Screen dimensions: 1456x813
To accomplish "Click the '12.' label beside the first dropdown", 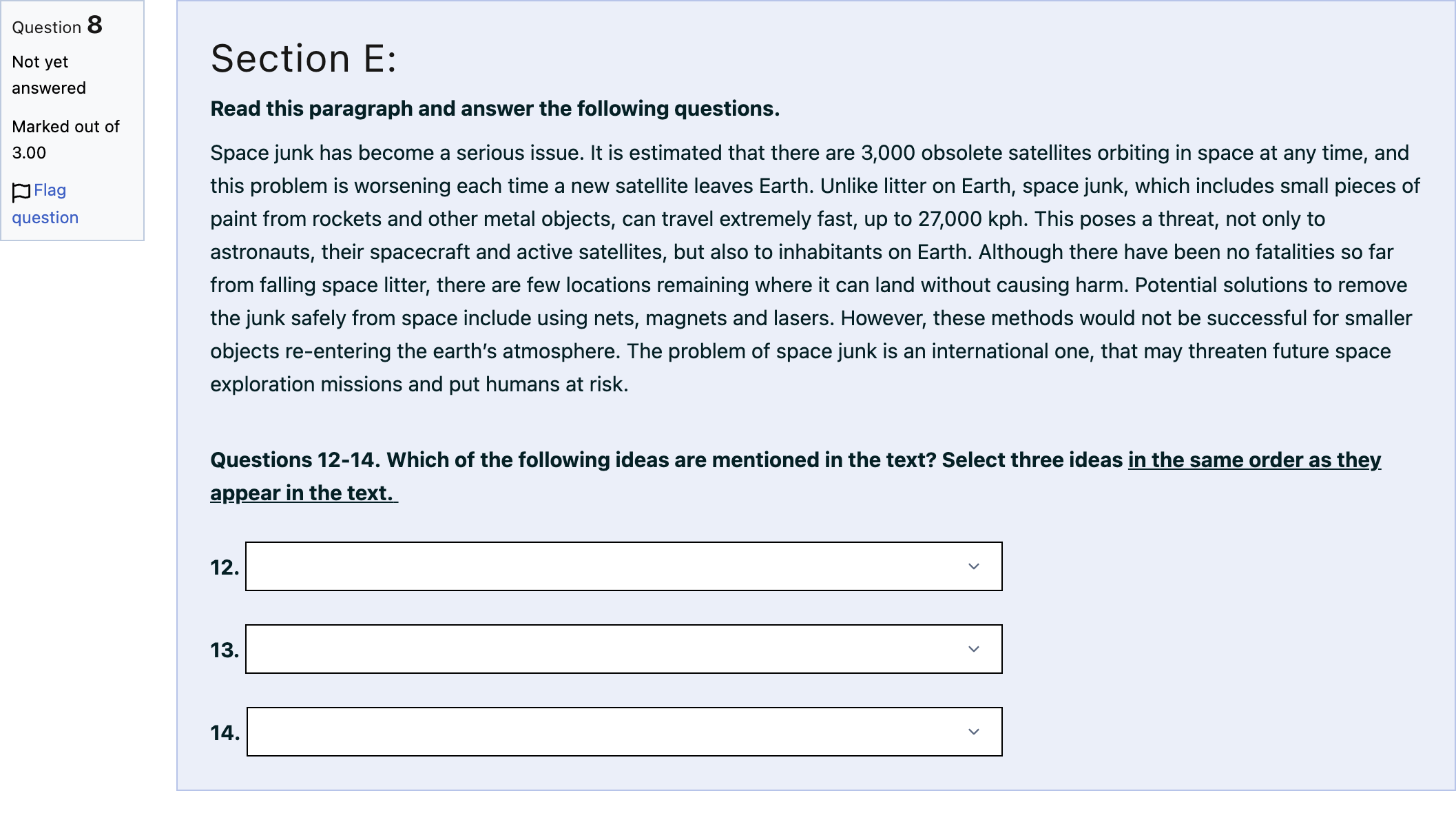I will [225, 567].
